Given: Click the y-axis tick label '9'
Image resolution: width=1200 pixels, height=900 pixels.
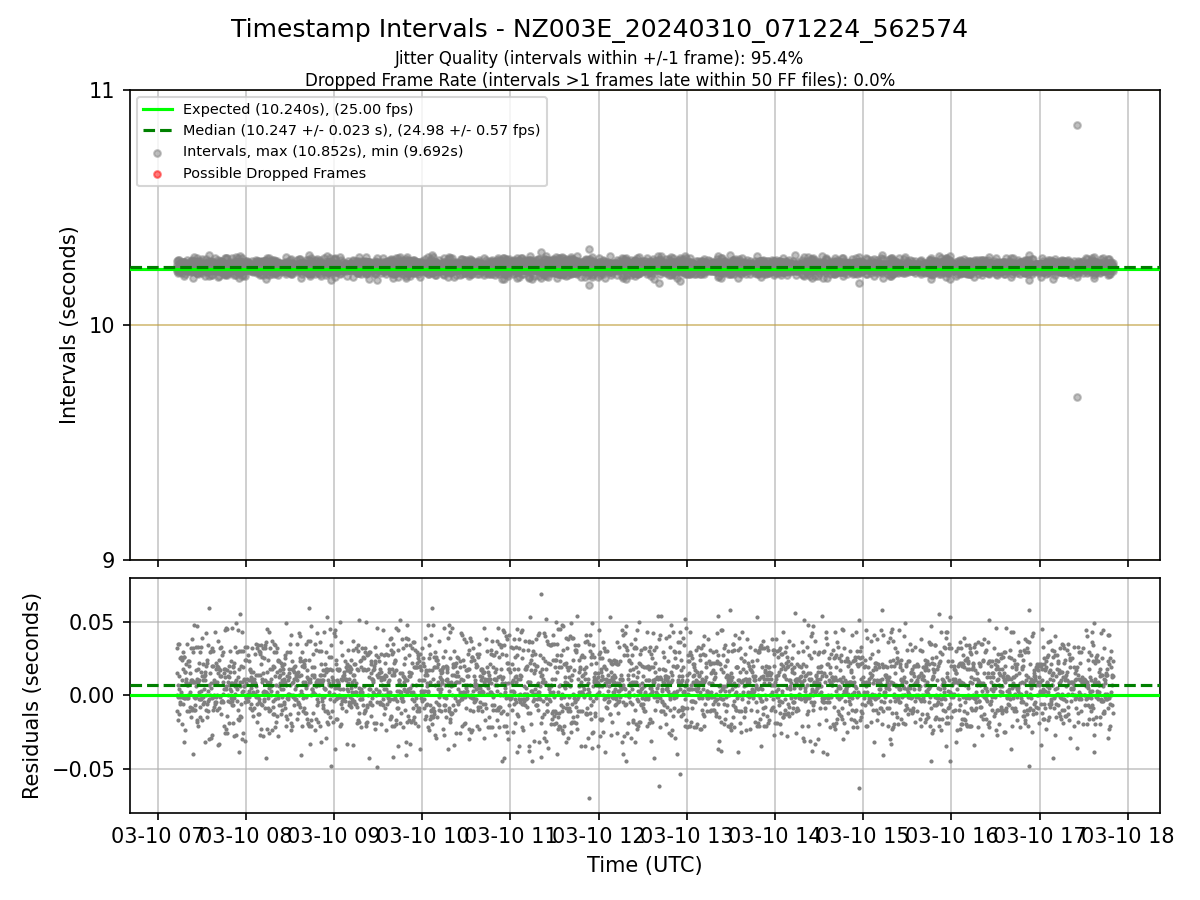Looking at the screenshot, I should point(109,560).
